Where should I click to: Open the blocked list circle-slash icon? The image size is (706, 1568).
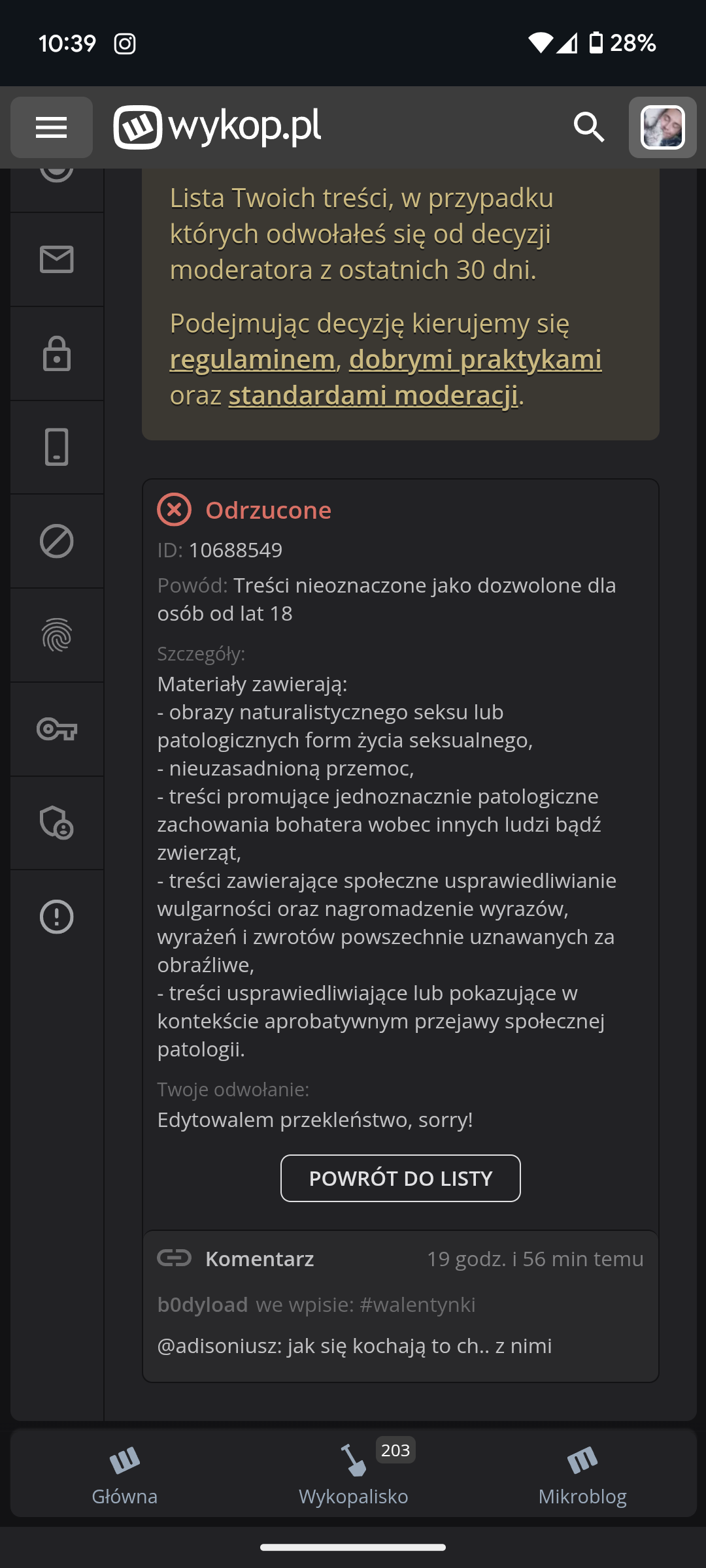coord(57,542)
